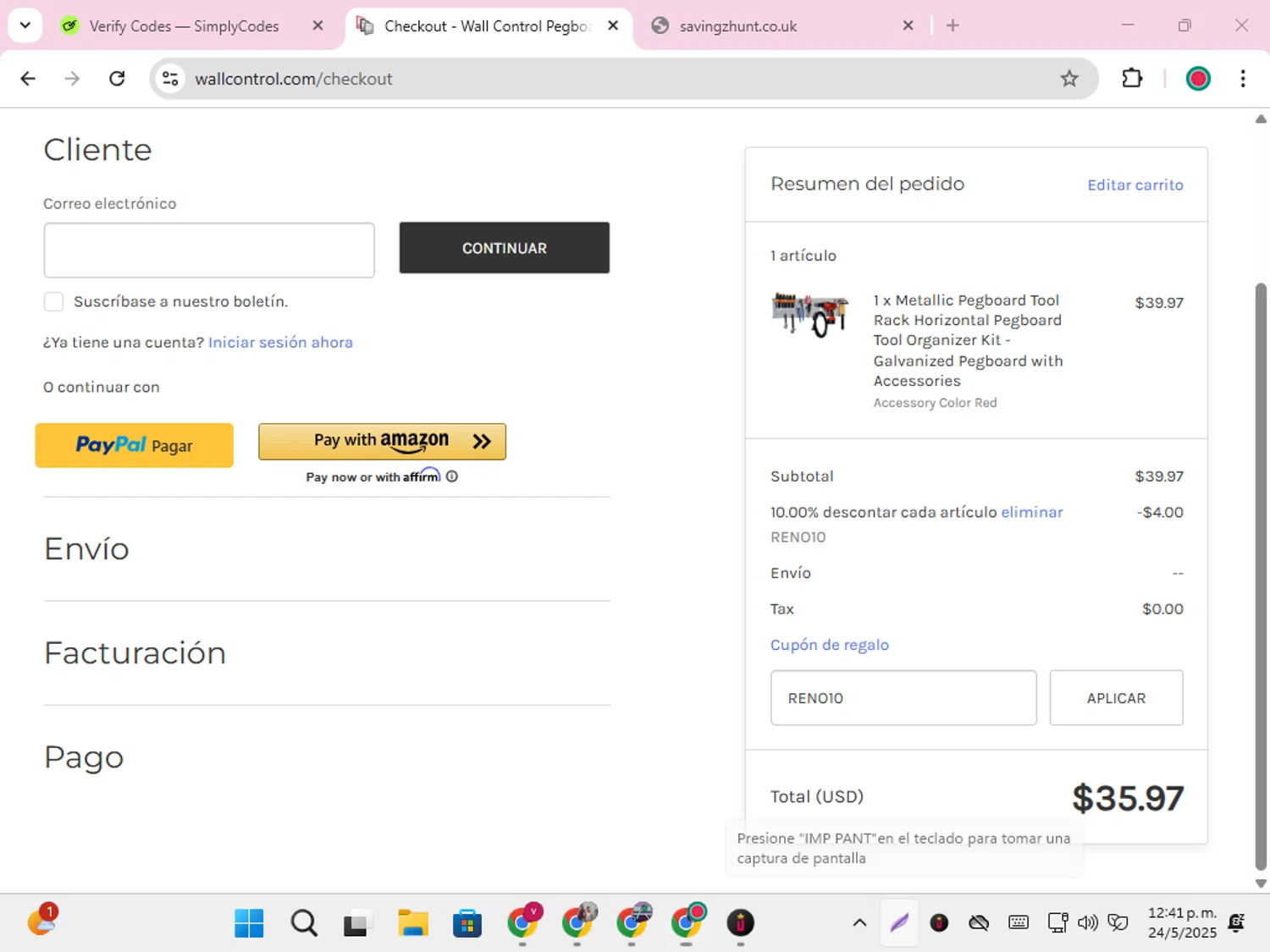Open the Chrome three-dot menu
Image resolution: width=1270 pixels, height=952 pixels.
(1243, 79)
